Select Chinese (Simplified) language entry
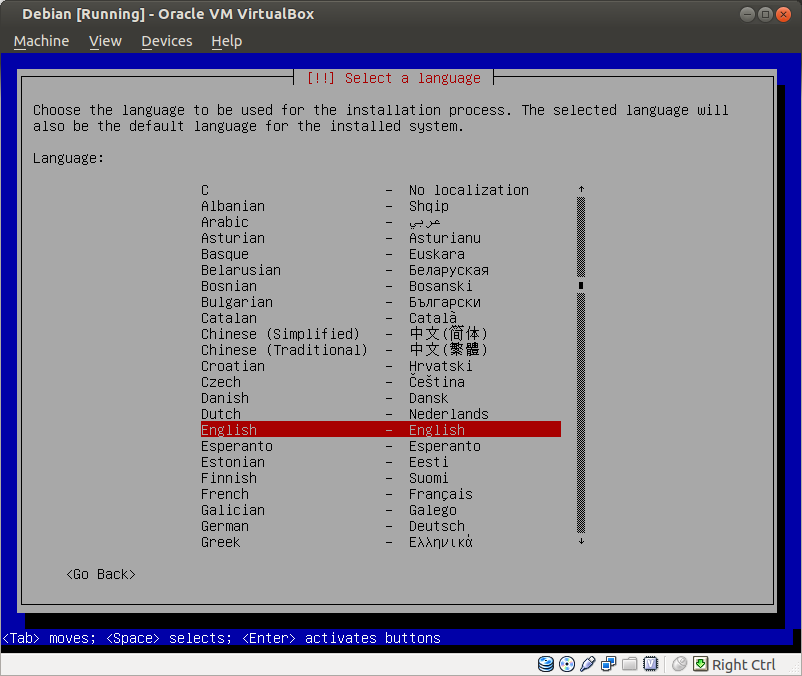 (280, 334)
